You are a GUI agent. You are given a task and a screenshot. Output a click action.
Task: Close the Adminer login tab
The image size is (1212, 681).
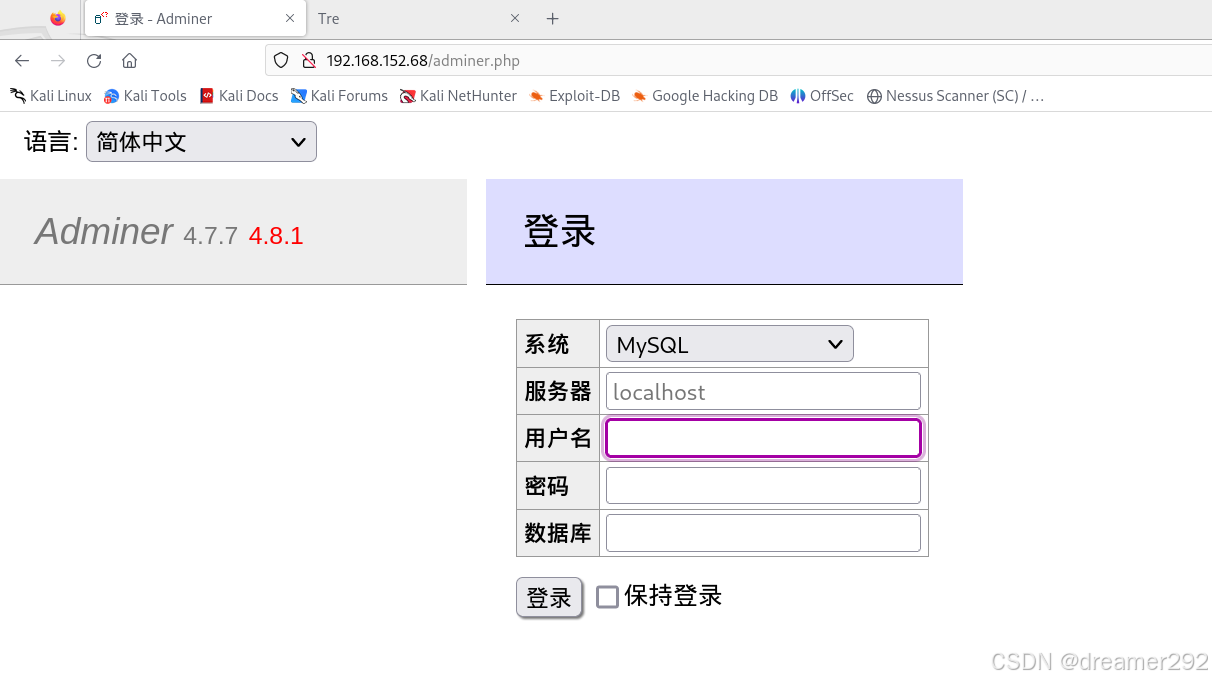[x=290, y=18]
